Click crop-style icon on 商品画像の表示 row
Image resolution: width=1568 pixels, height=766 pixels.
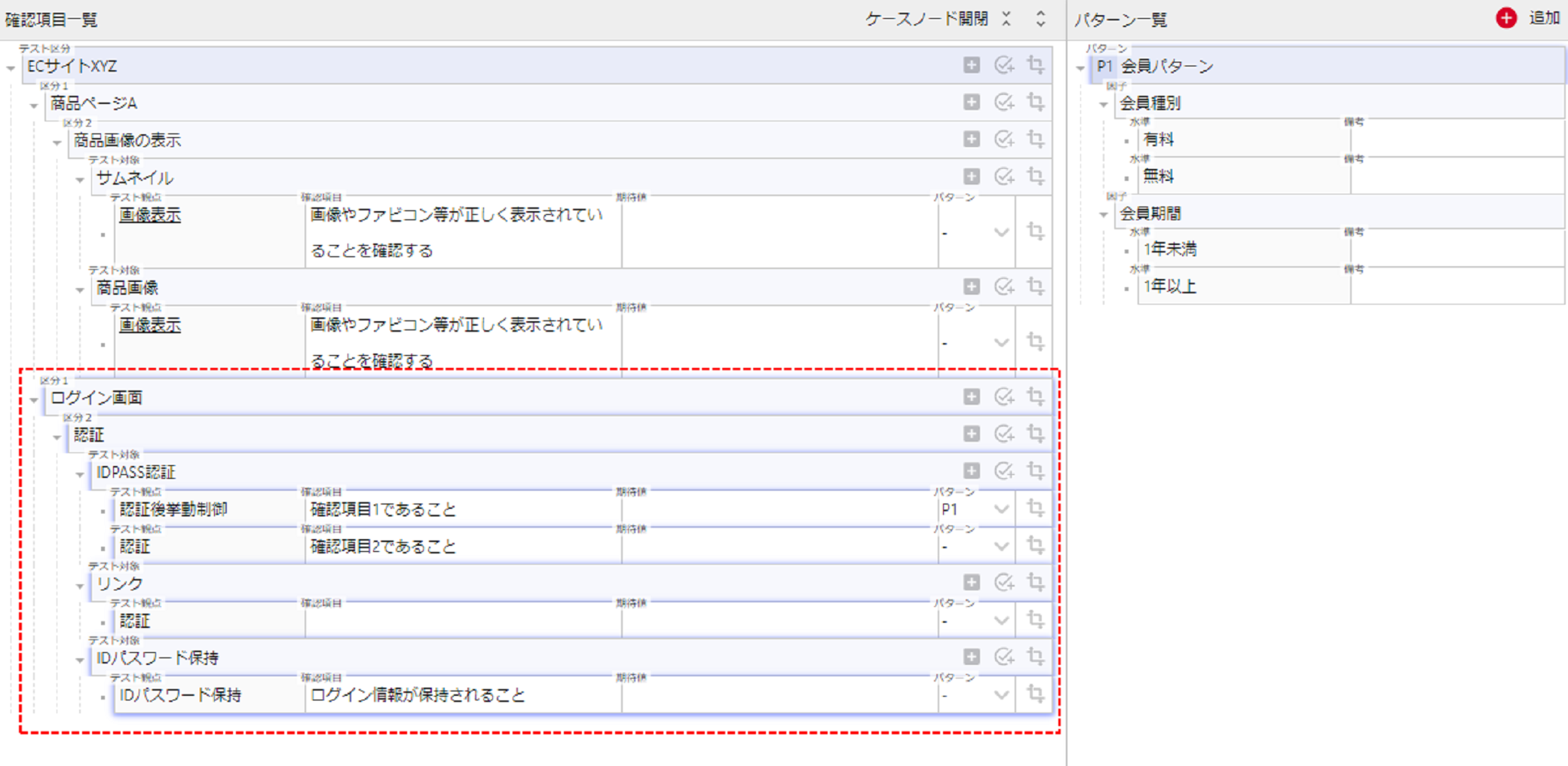click(x=1036, y=139)
